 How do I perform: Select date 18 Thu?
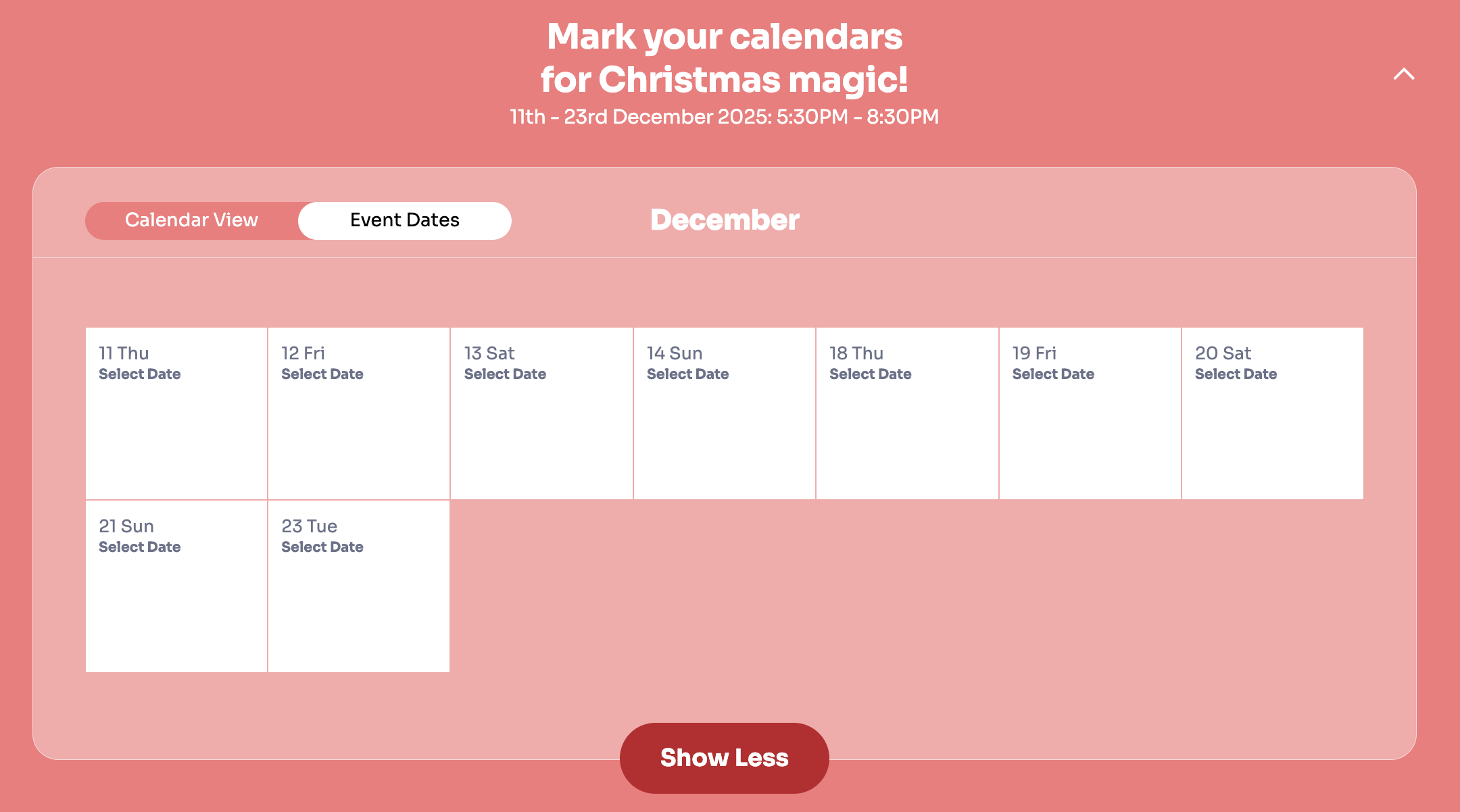(907, 413)
